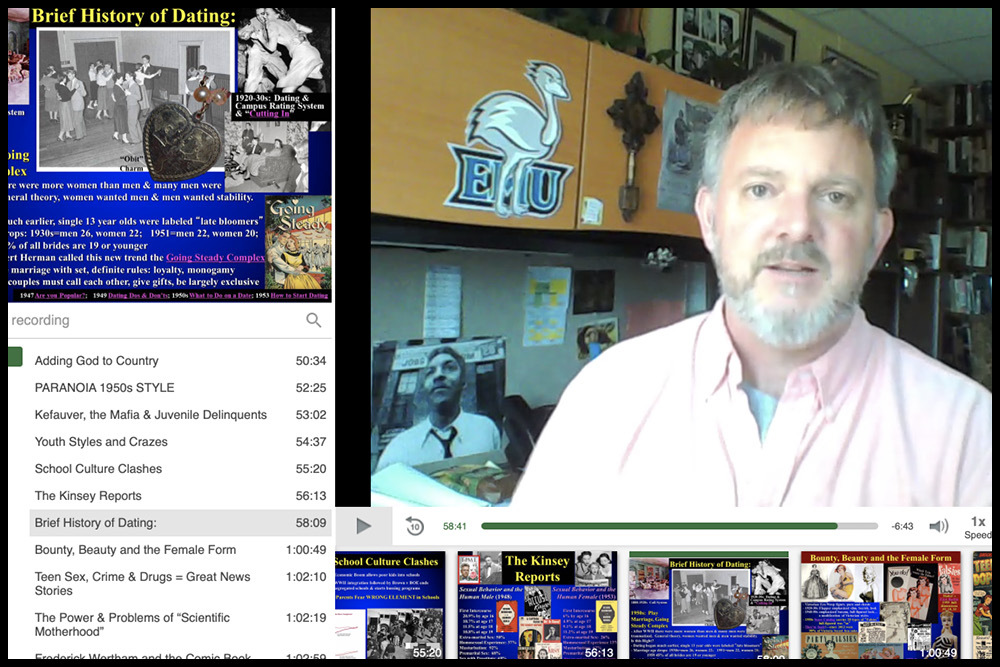The width and height of the screenshot is (1000, 667).
Task: Open the Bounty, Beauty slide thumbnail
Action: pyautogui.click(x=880, y=604)
